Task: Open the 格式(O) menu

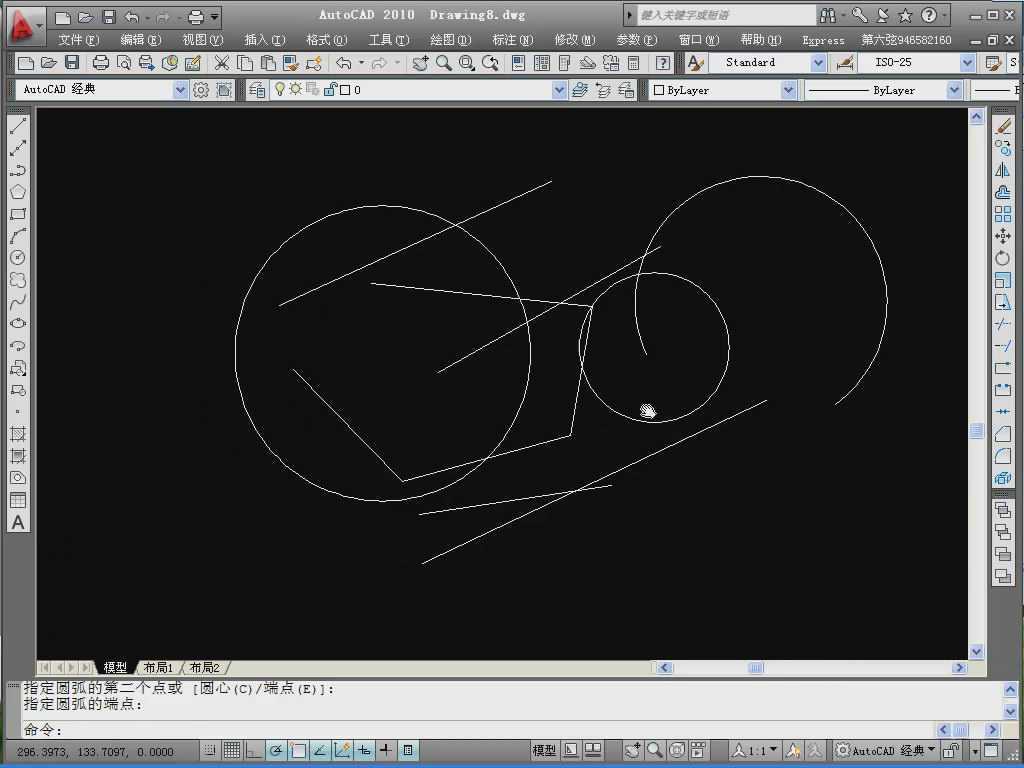Action: pyautogui.click(x=327, y=40)
